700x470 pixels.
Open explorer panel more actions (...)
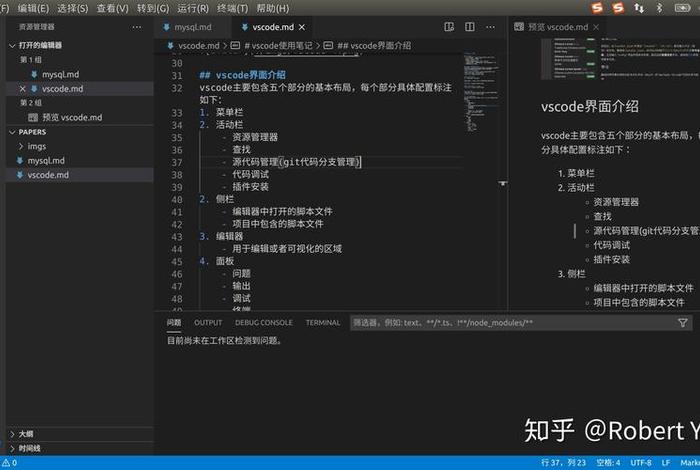137,27
